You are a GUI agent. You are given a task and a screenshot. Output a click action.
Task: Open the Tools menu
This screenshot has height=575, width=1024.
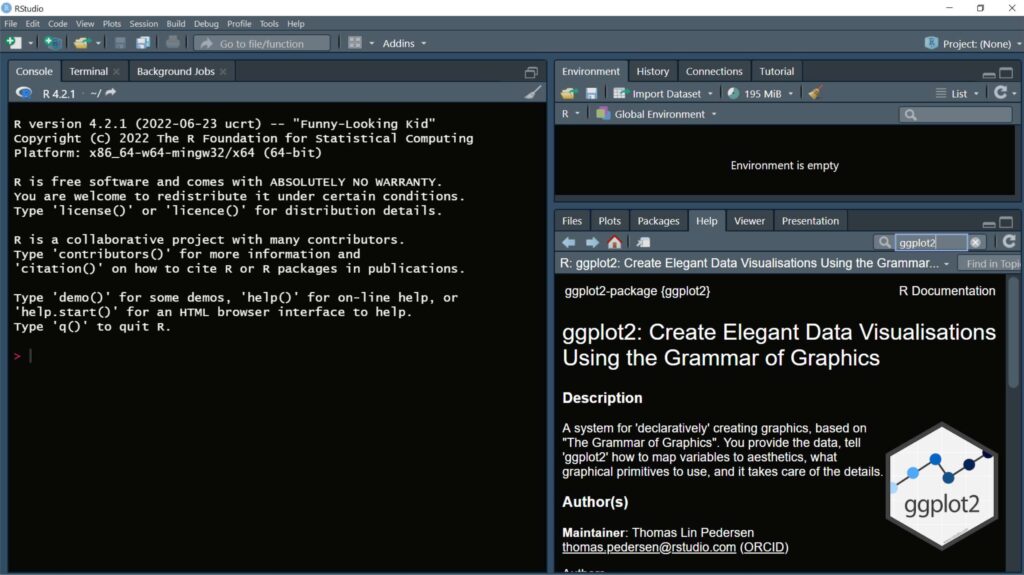click(x=269, y=24)
